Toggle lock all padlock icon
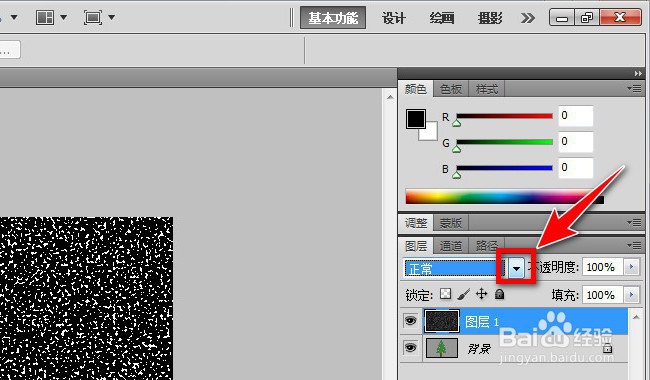Image resolution: width=650 pixels, height=380 pixels. [x=499, y=294]
